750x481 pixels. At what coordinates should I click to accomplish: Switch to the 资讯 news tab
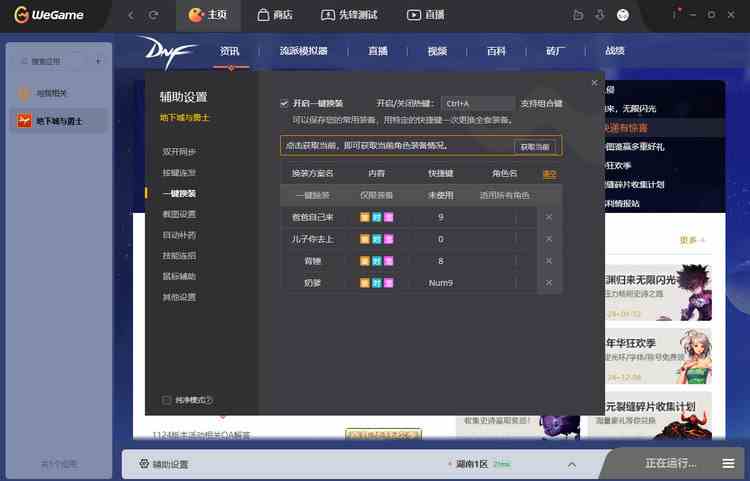[229, 51]
